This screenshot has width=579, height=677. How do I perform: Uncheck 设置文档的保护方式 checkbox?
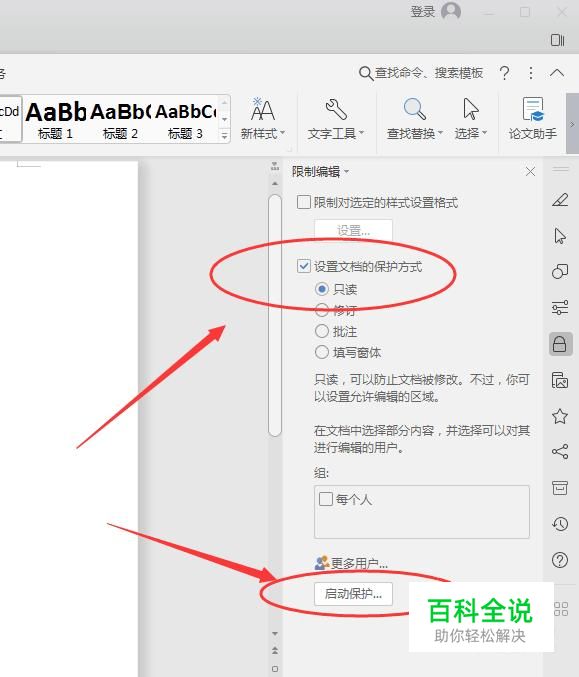(304, 266)
